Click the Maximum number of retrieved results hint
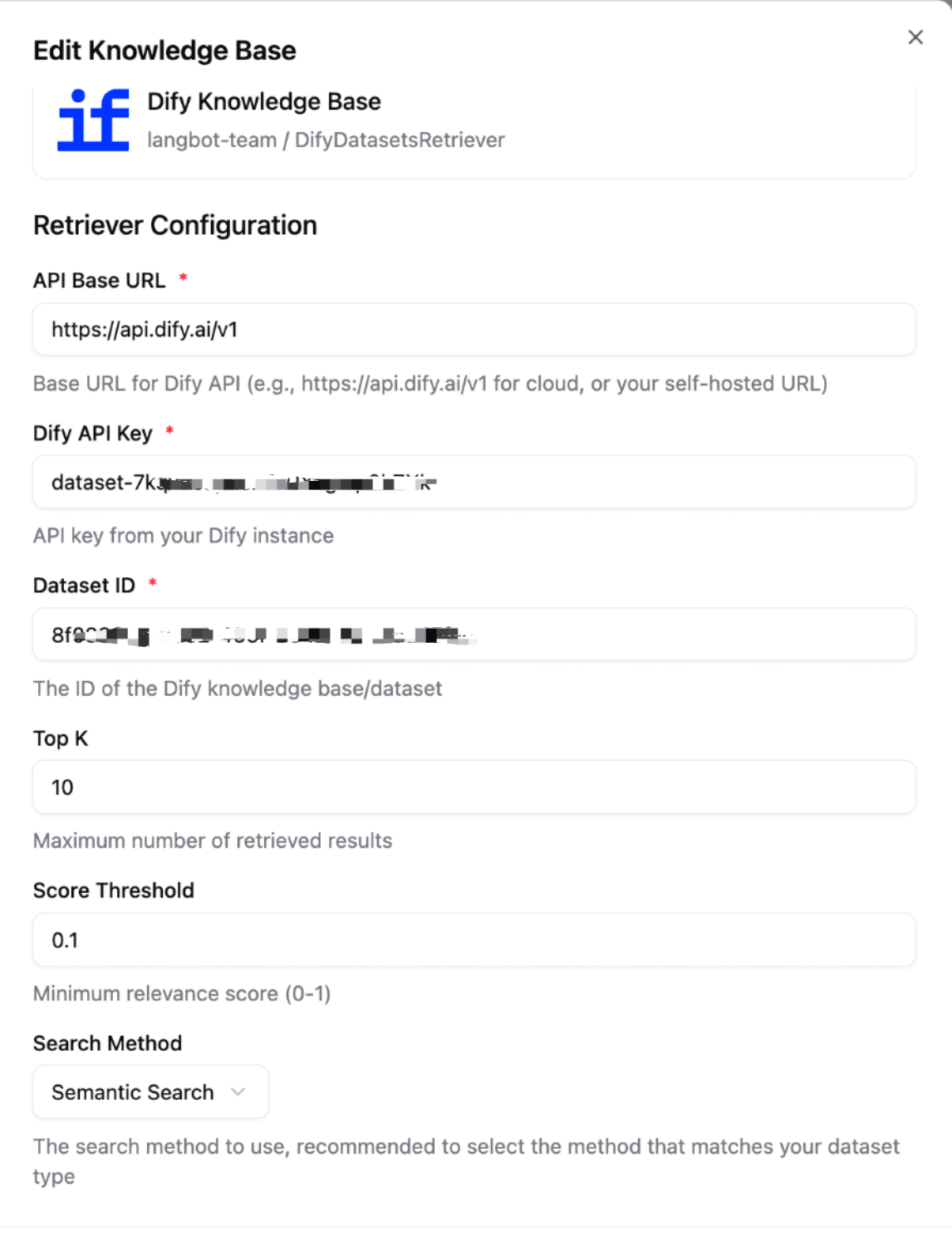Screen dimensions: 952x1236 point(212,841)
